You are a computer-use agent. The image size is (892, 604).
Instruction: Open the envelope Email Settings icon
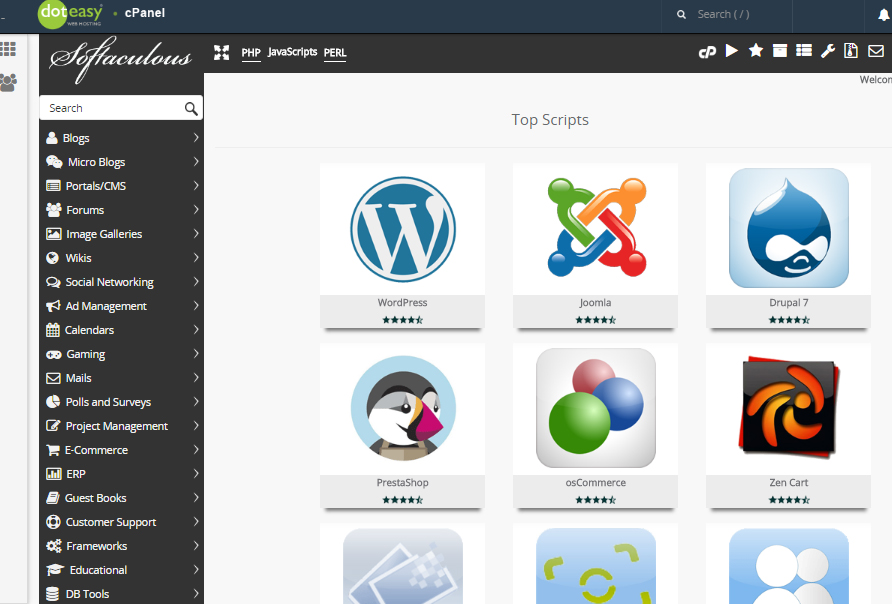coord(876,51)
